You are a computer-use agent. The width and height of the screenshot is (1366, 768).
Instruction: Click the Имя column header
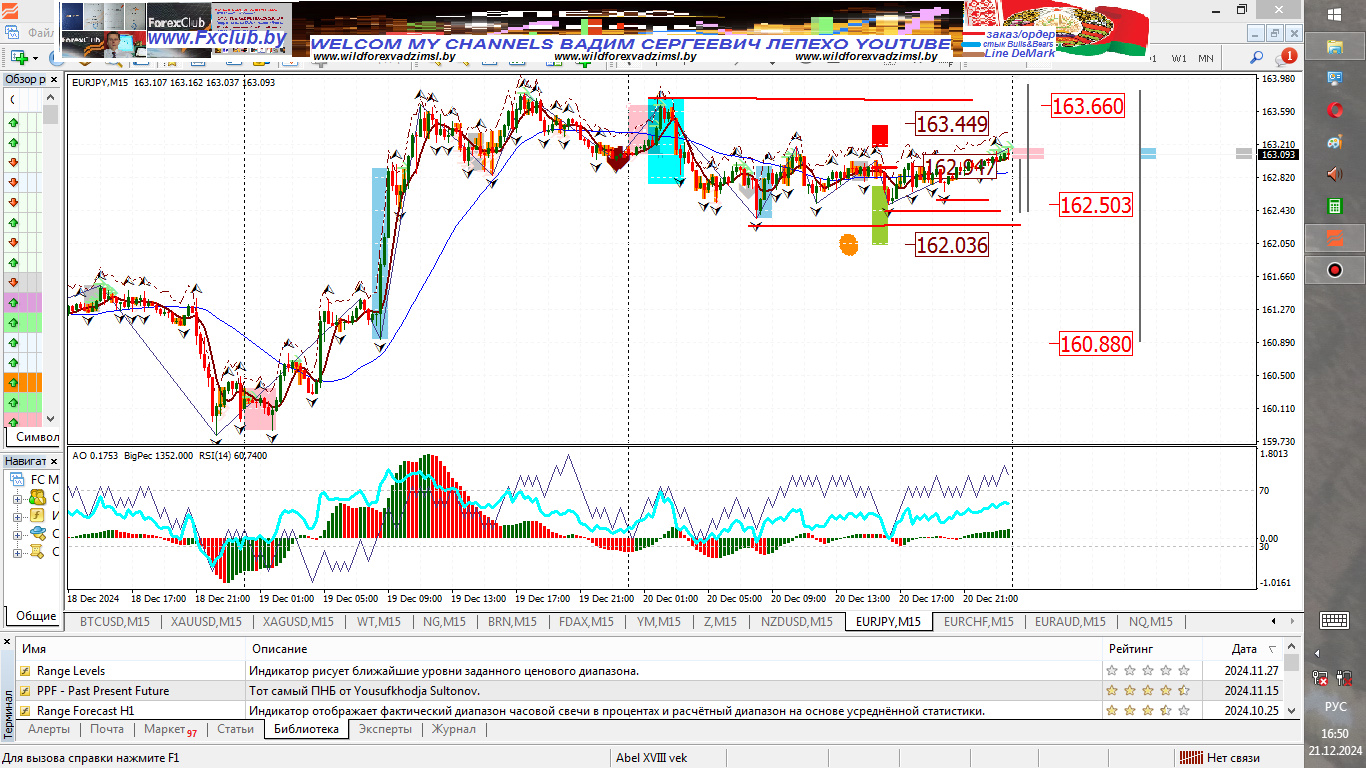[x=130, y=650]
